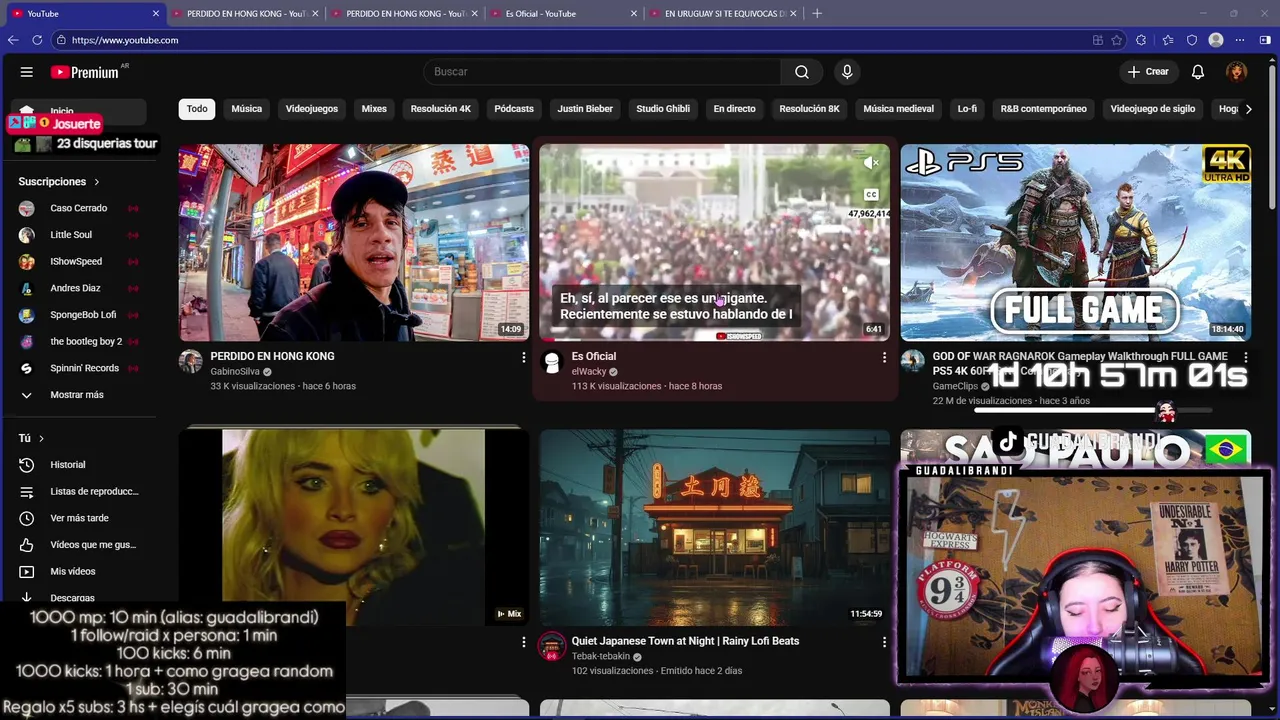
Task: Open the God of War FULL GAME thumbnail
Action: 1075,243
